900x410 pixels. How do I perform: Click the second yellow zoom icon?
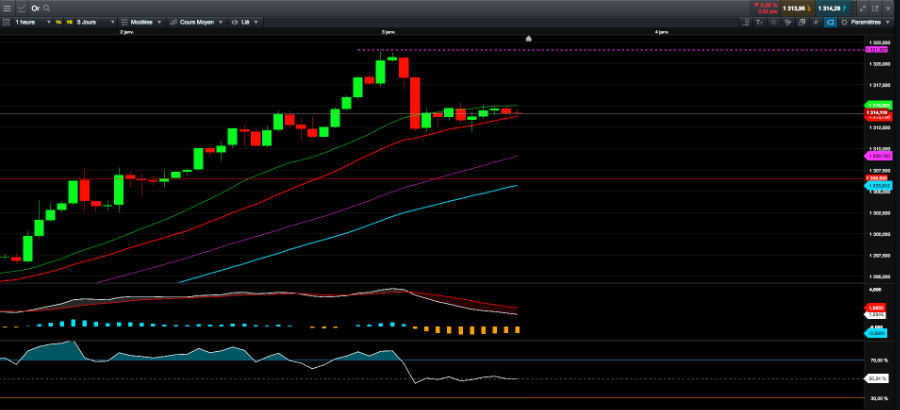[x=69, y=22]
